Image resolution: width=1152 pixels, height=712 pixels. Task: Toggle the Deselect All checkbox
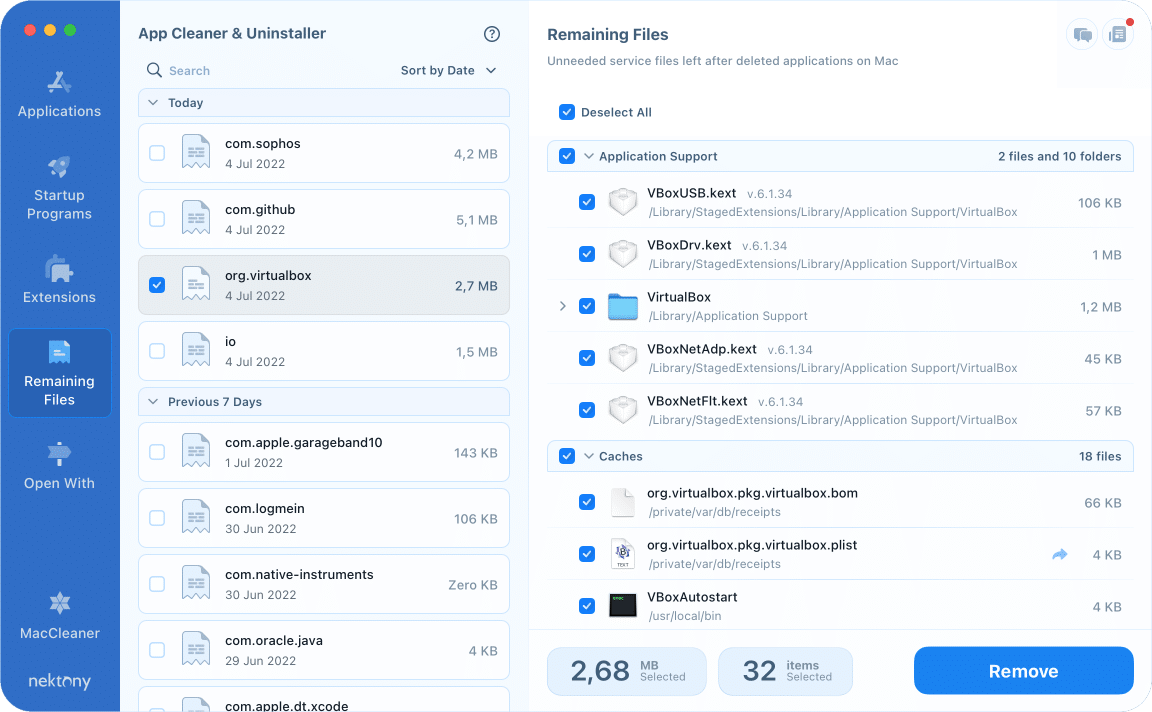(567, 112)
